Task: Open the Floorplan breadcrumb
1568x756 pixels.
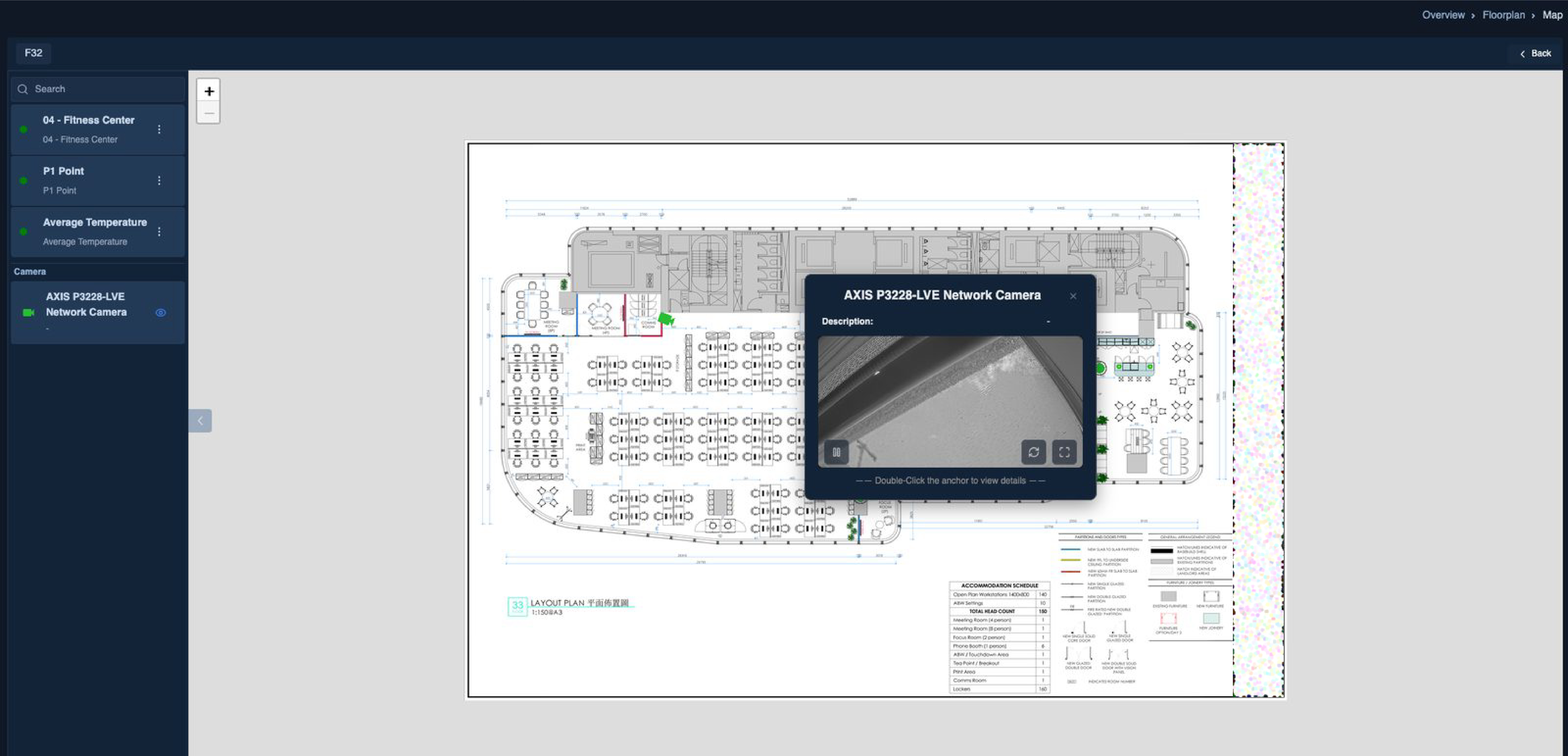Action: coord(1504,15)
